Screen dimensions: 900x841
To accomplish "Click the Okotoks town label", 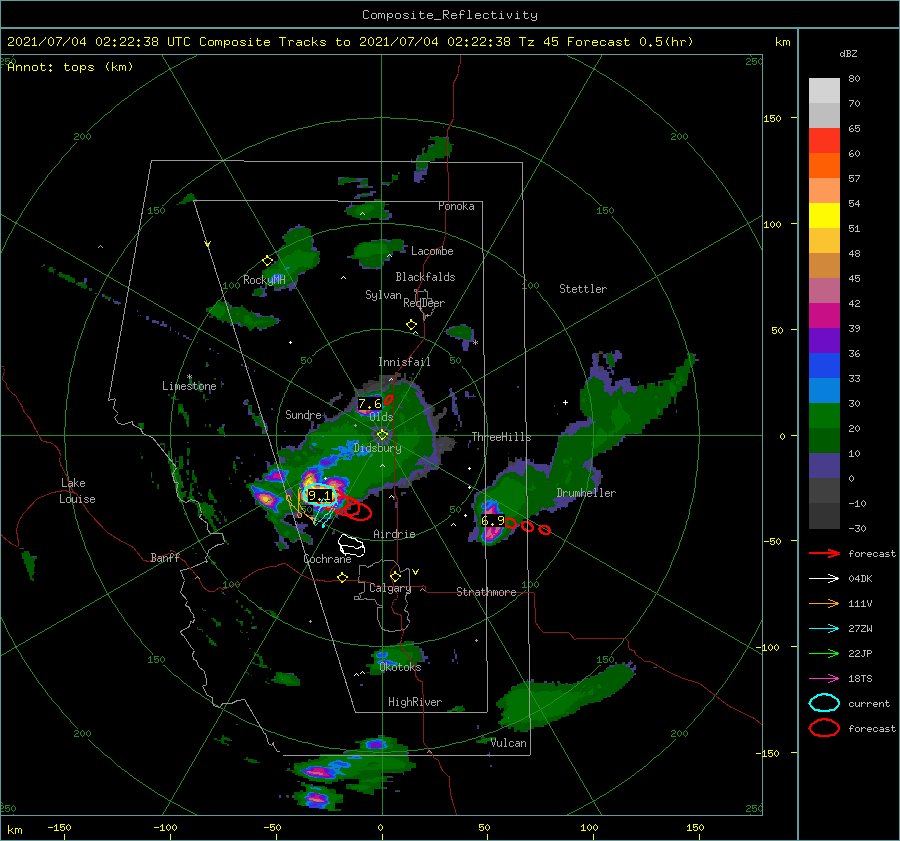I will point(400,667).
